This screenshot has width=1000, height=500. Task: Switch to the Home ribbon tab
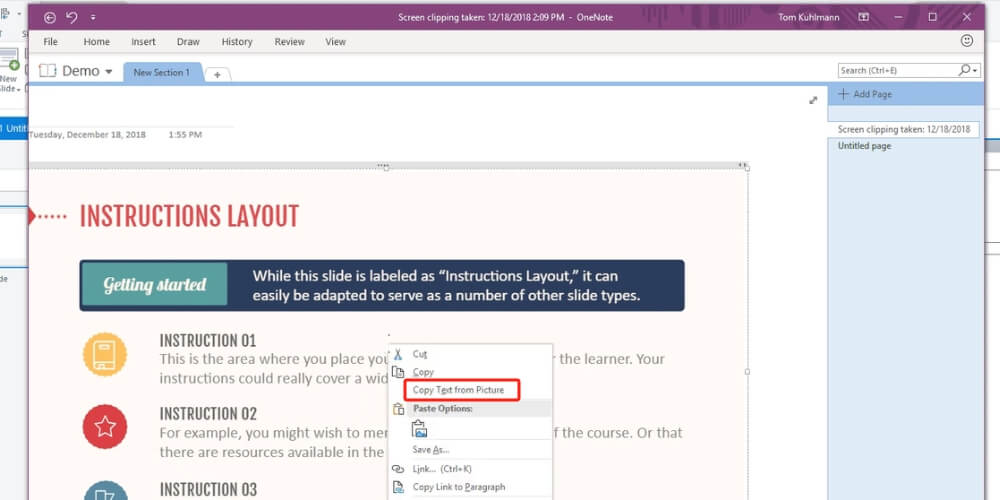[96, 41]
